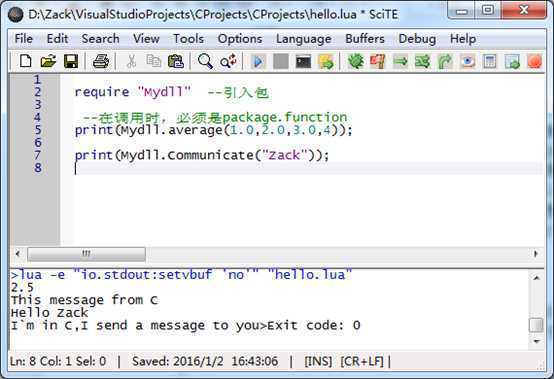The width and height of the screenshot is (554, 379).
Task: Click the window with green arrow icon
Action: pos(512,61)
